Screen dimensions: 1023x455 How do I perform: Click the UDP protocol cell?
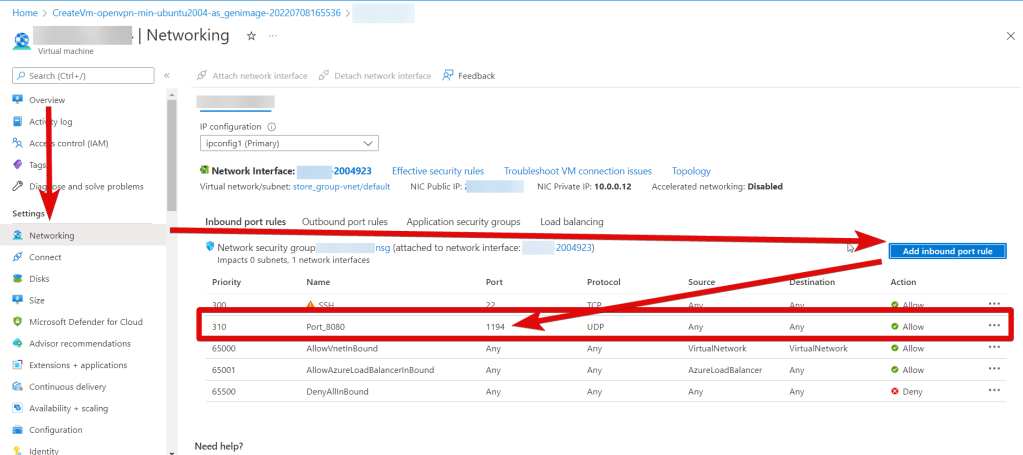(595, 326)
